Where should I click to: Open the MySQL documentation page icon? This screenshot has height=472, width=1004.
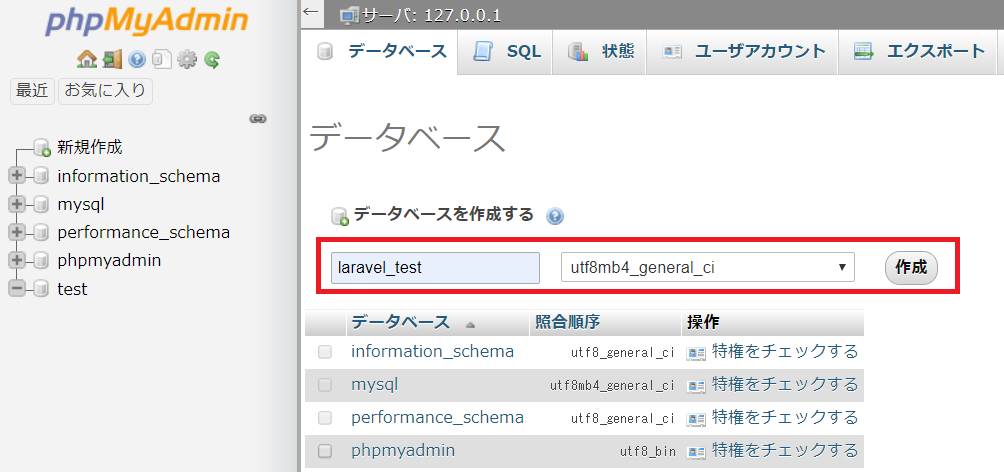coord(161,60)
